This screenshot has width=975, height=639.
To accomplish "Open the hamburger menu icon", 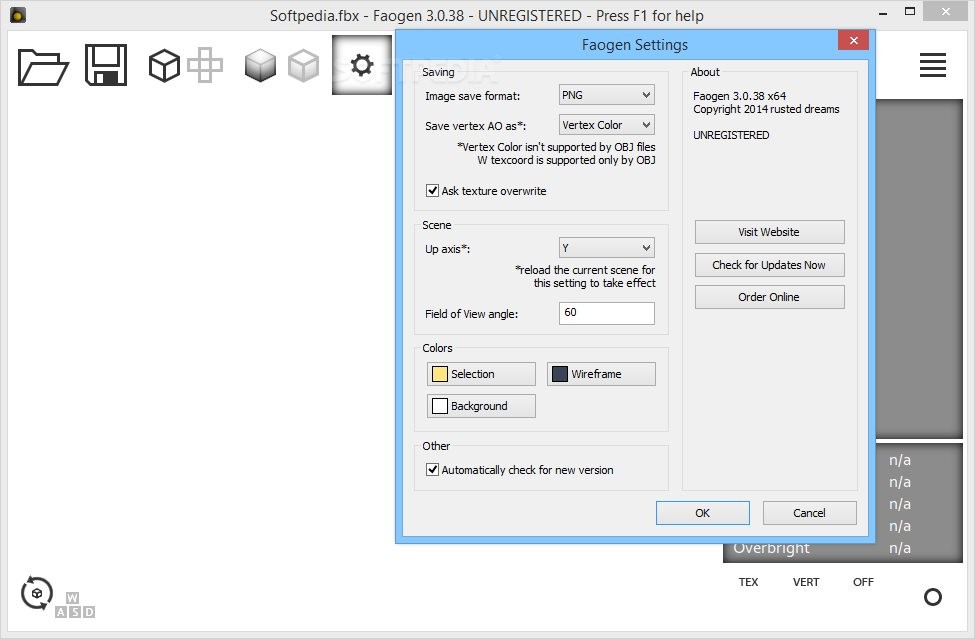I will tap(933, 65).
